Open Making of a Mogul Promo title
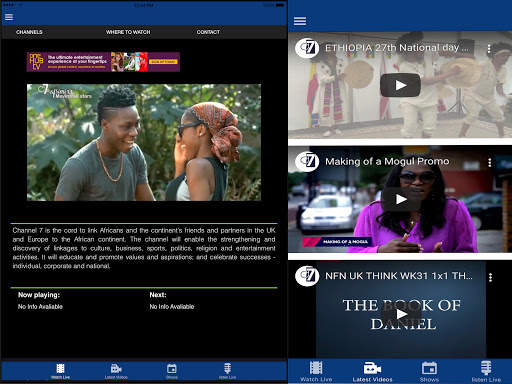Screen dimensions: 512x384 (x=387, y=161)
